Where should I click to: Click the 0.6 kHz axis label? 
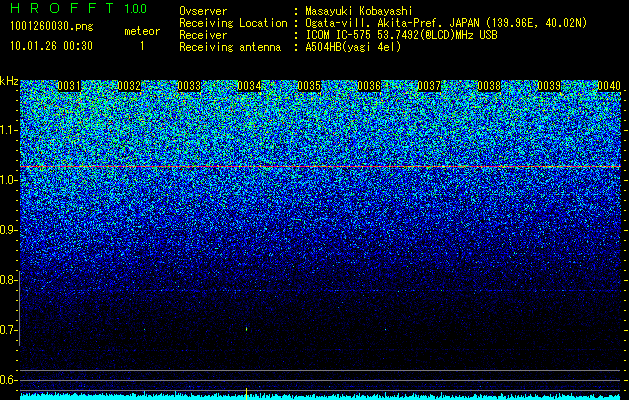click(8, 380)
